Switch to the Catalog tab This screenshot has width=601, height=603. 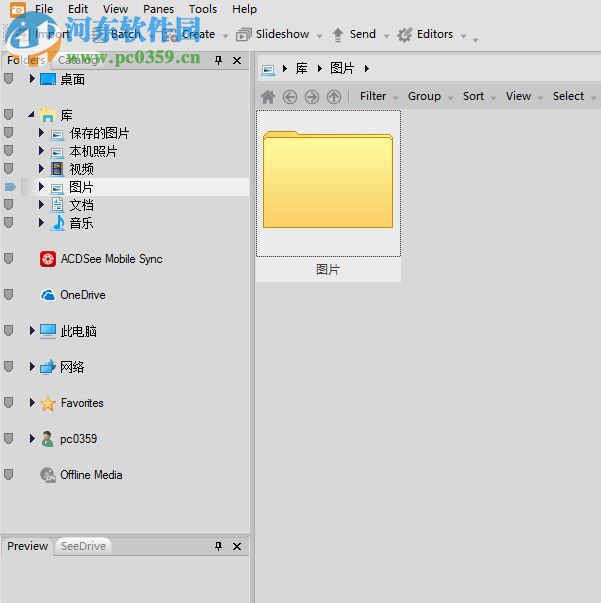[77, 60]
